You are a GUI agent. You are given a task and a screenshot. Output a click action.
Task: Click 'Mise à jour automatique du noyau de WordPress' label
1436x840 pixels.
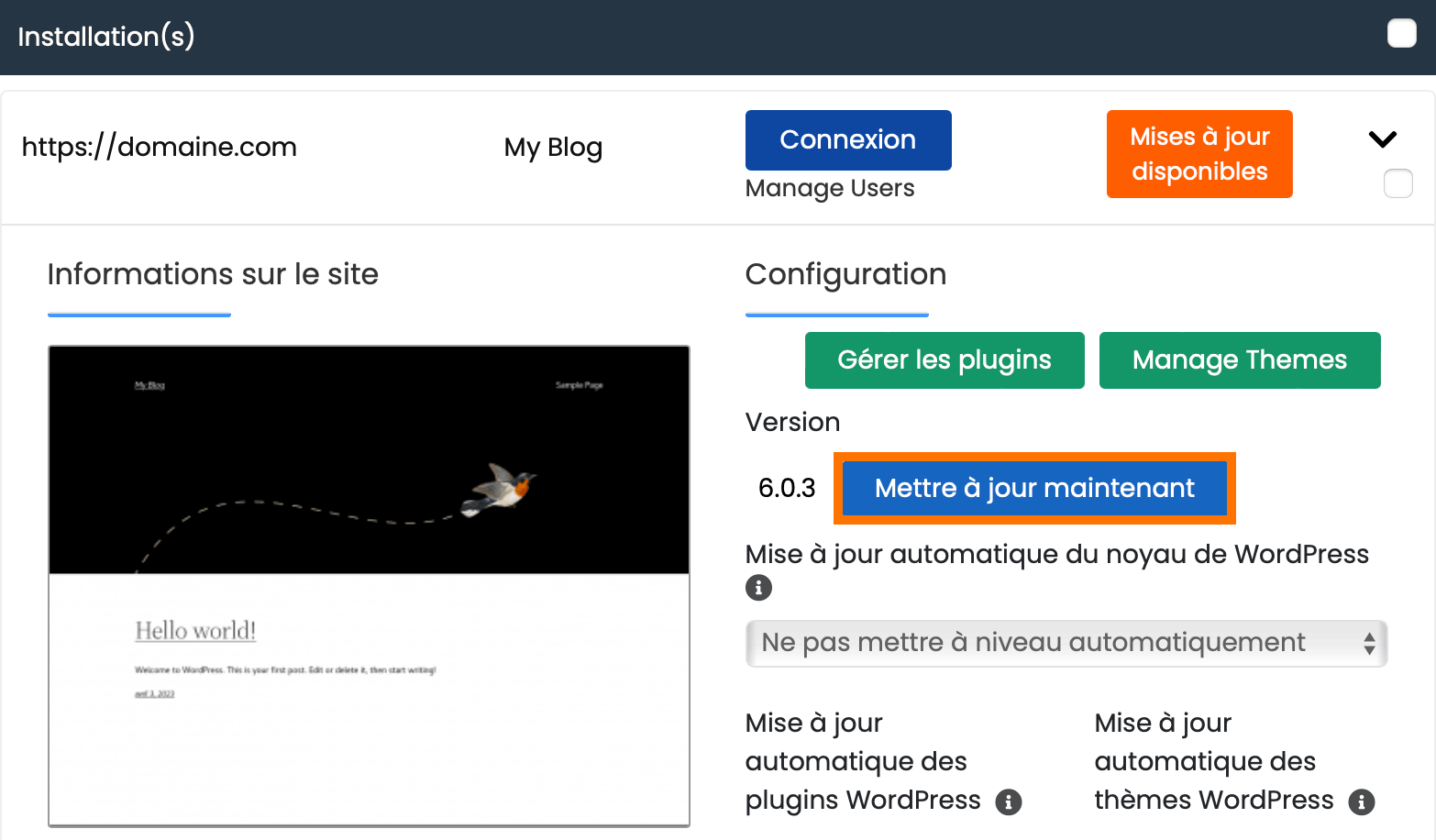point(1057,554)
